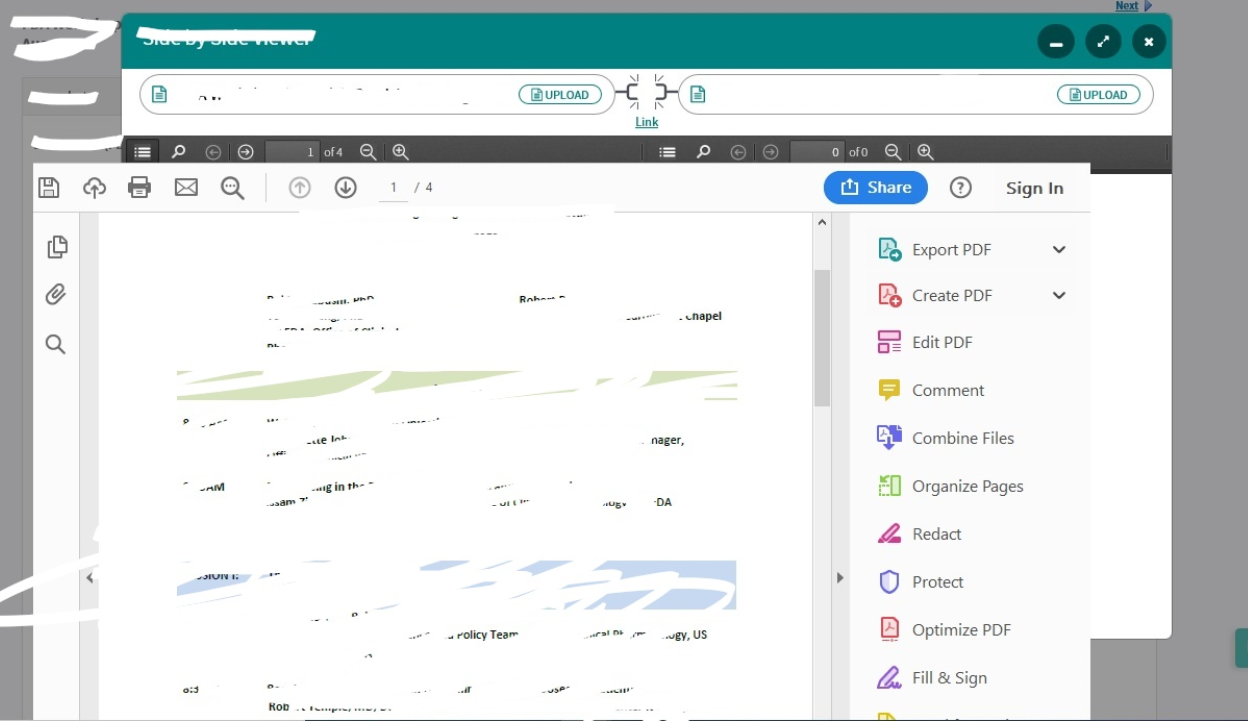1248x727 pixels.
Task: Click the upload to cloud icon
Action: pyautogui.click(x=94, y=187)
